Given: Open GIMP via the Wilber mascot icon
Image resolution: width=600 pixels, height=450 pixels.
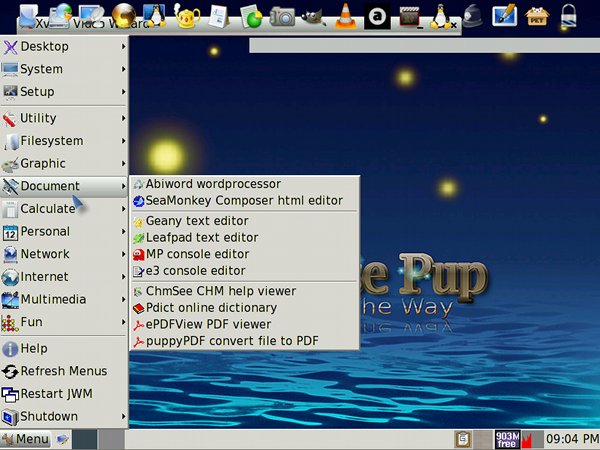Looking at the screenshot, I should [x=314, y=16].
